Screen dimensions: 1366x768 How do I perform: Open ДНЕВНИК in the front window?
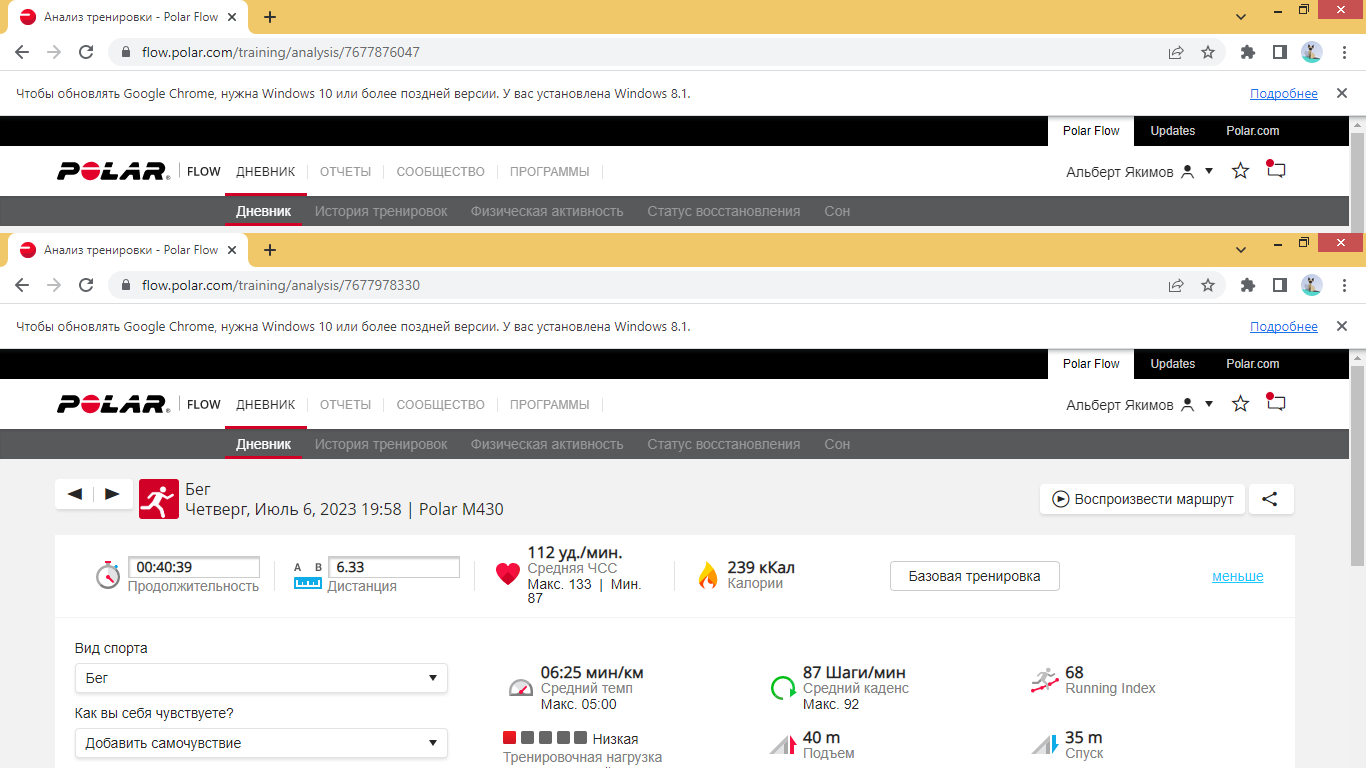[266, 405]
